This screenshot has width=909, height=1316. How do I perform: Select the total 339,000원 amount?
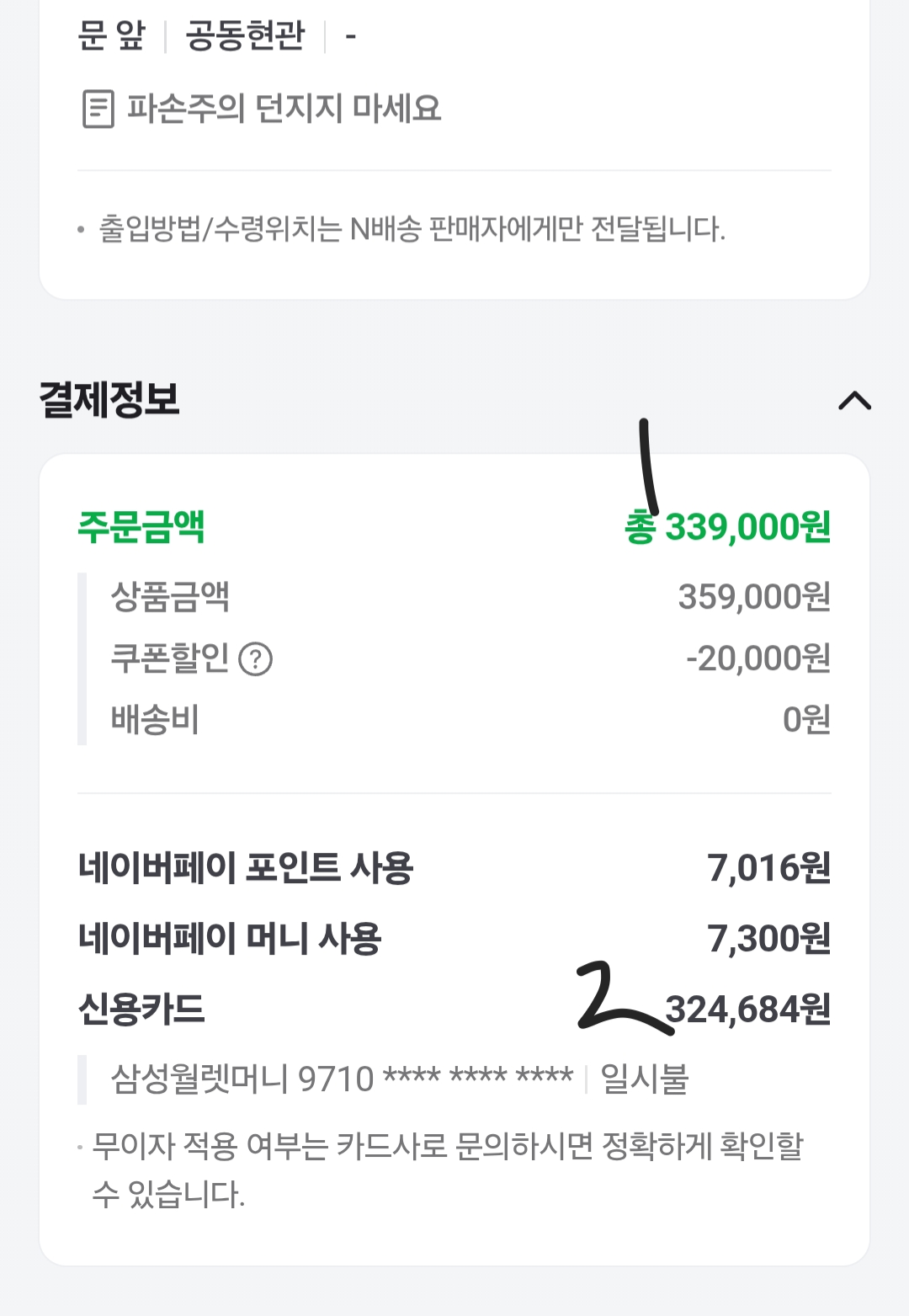(727, 527)
